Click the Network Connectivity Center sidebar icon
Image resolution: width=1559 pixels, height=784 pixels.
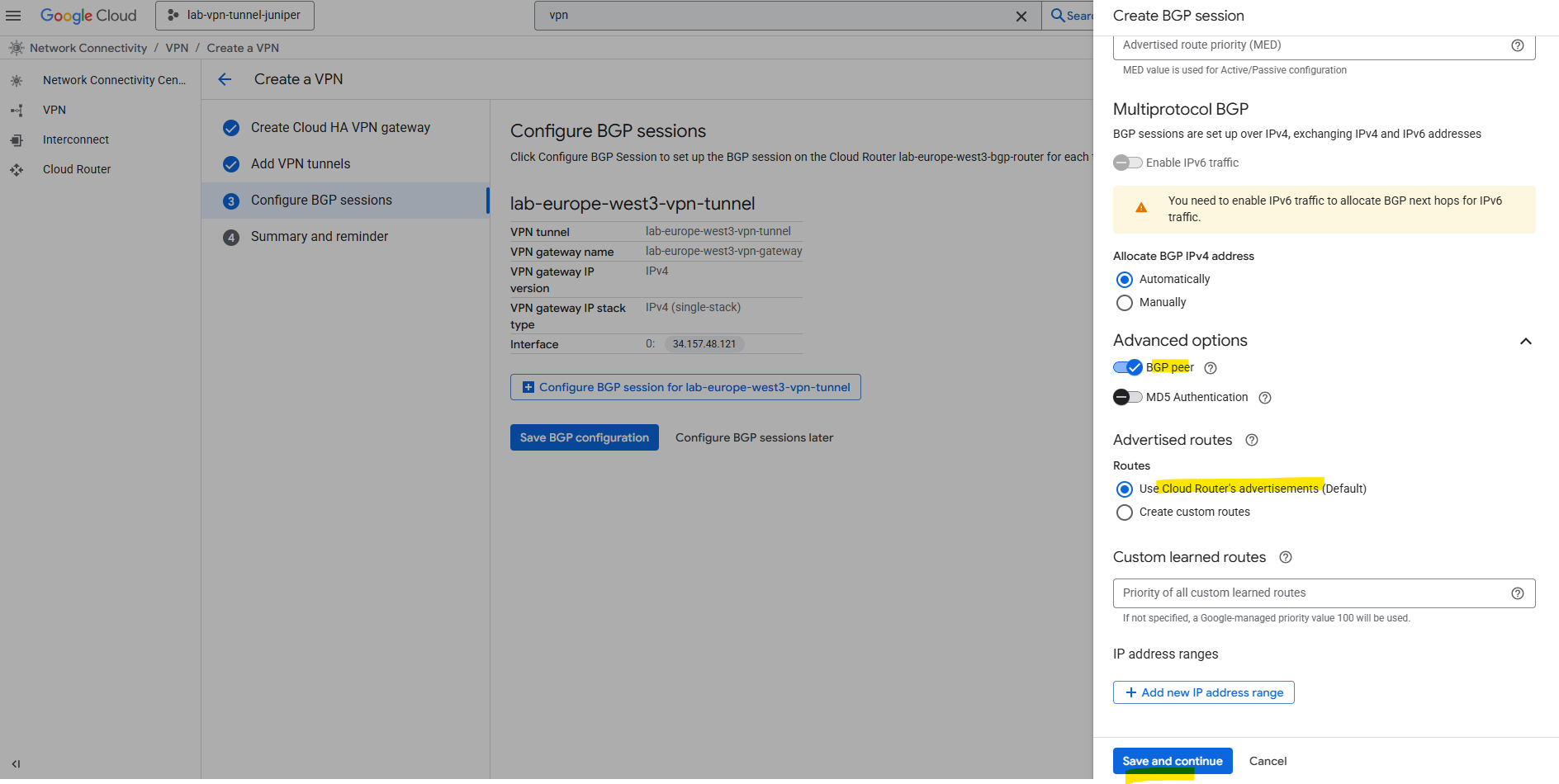(17, 80)
